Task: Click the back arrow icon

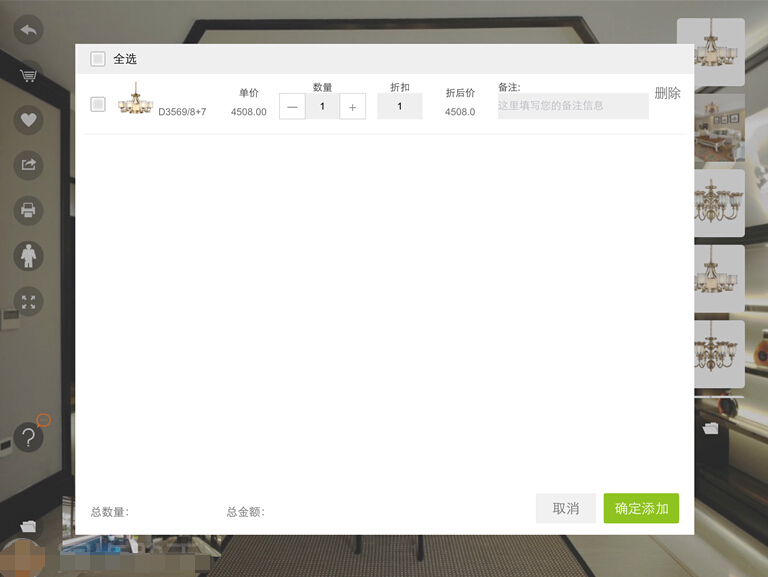Action: (x=28, y=30)
